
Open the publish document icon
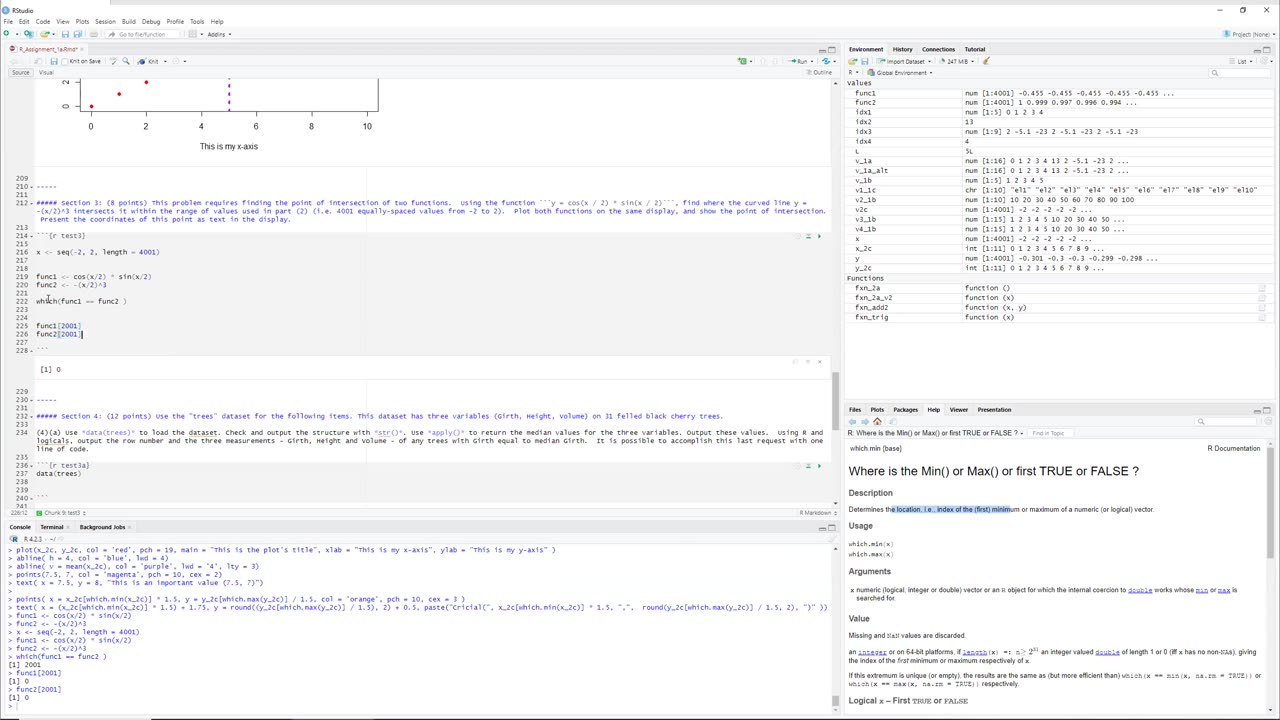point(826,61)
